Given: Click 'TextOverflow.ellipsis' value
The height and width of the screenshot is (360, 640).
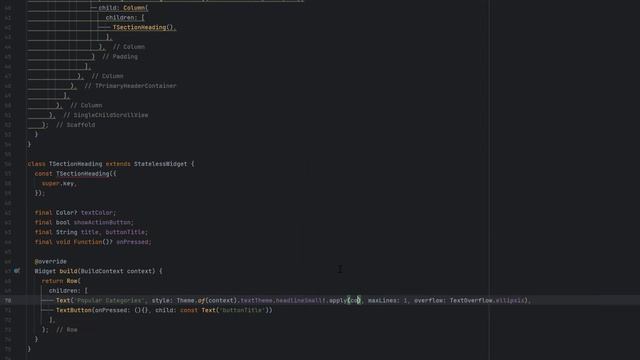Looking at the screenshot, I should (487, 300).
